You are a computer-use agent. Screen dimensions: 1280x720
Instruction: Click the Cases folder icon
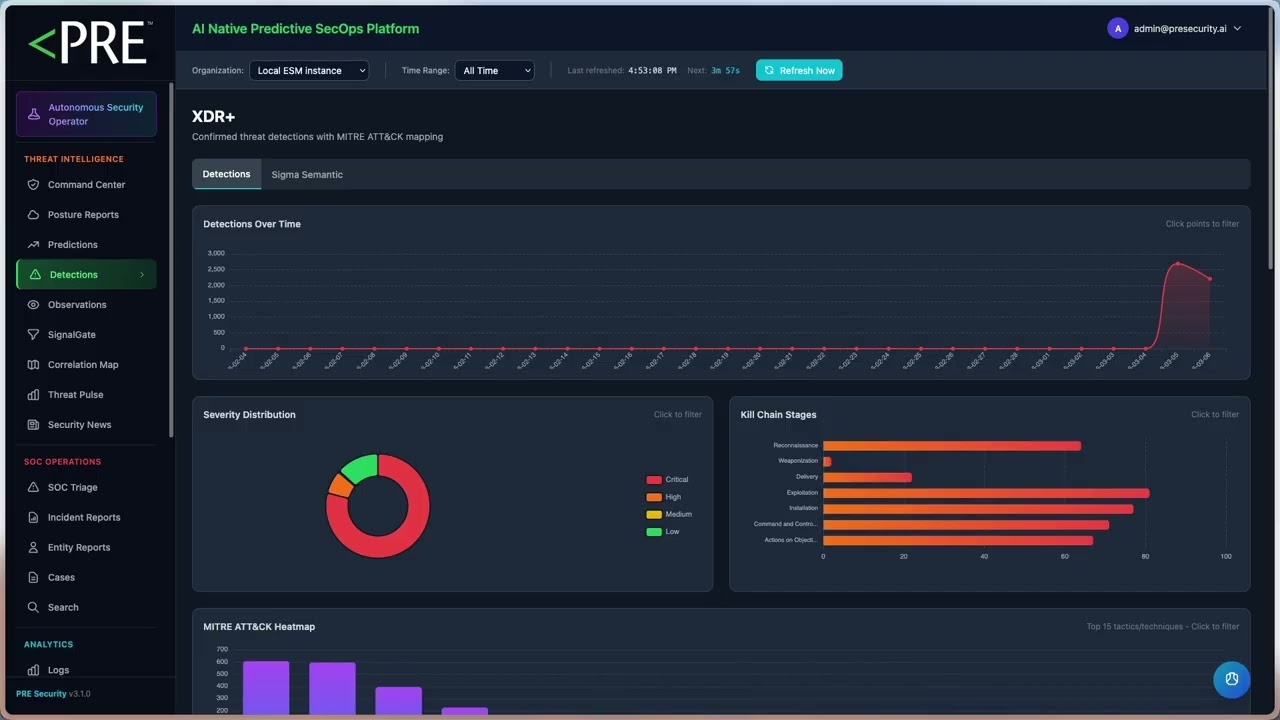(33, 578)
